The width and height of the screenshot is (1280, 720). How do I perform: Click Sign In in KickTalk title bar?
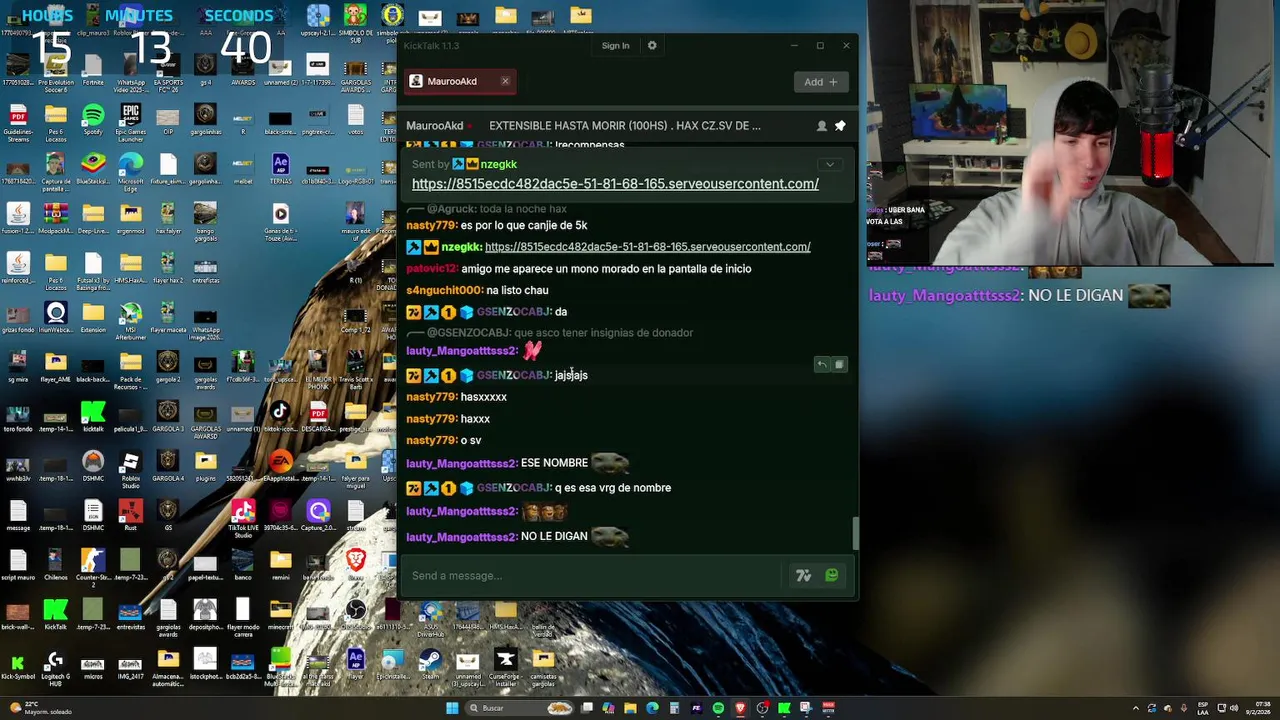click(x=615, y=45)
